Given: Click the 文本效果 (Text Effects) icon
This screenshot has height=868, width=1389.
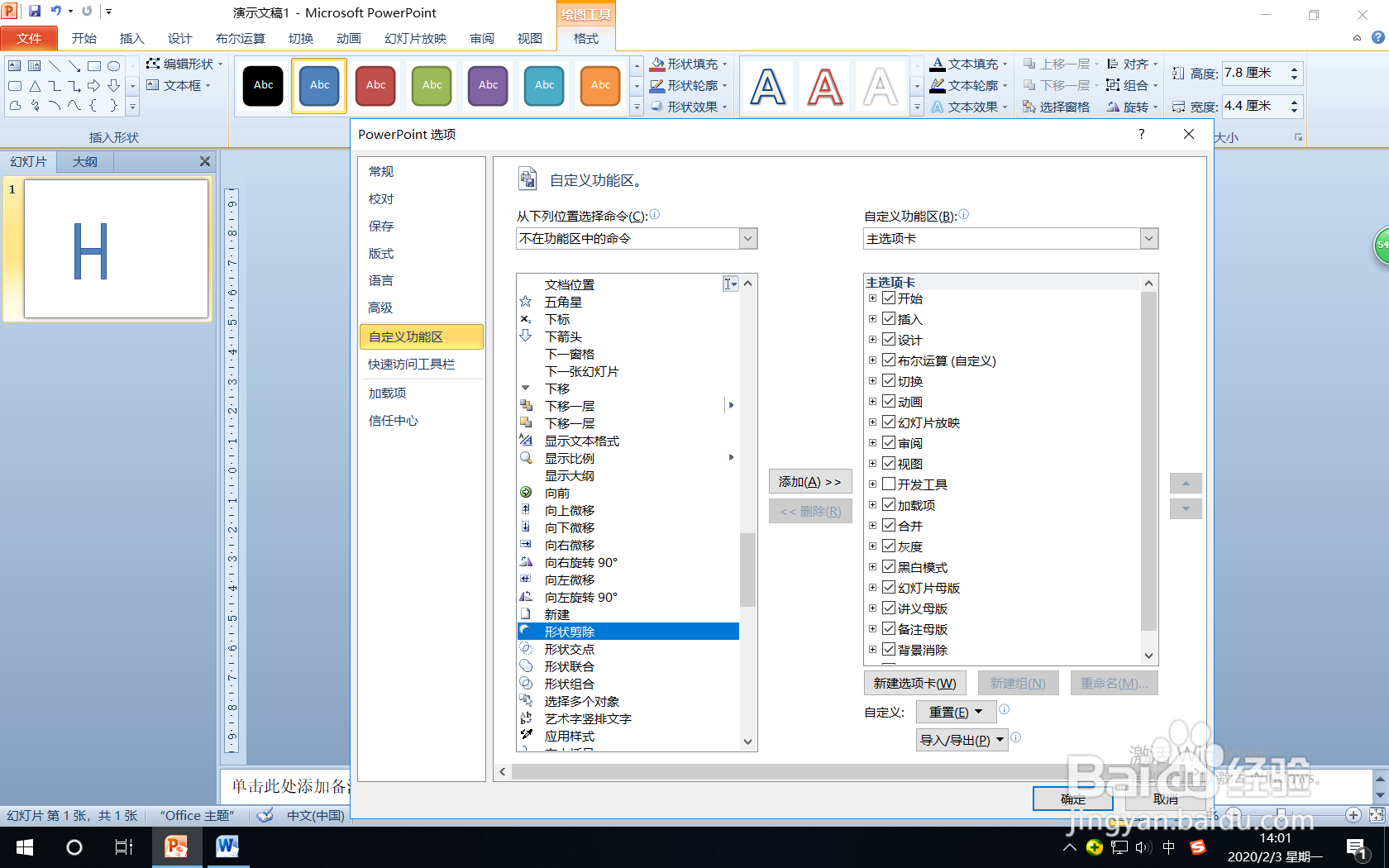Looking at the screenshot, I should pyautogui.click(x=938, y=107).
